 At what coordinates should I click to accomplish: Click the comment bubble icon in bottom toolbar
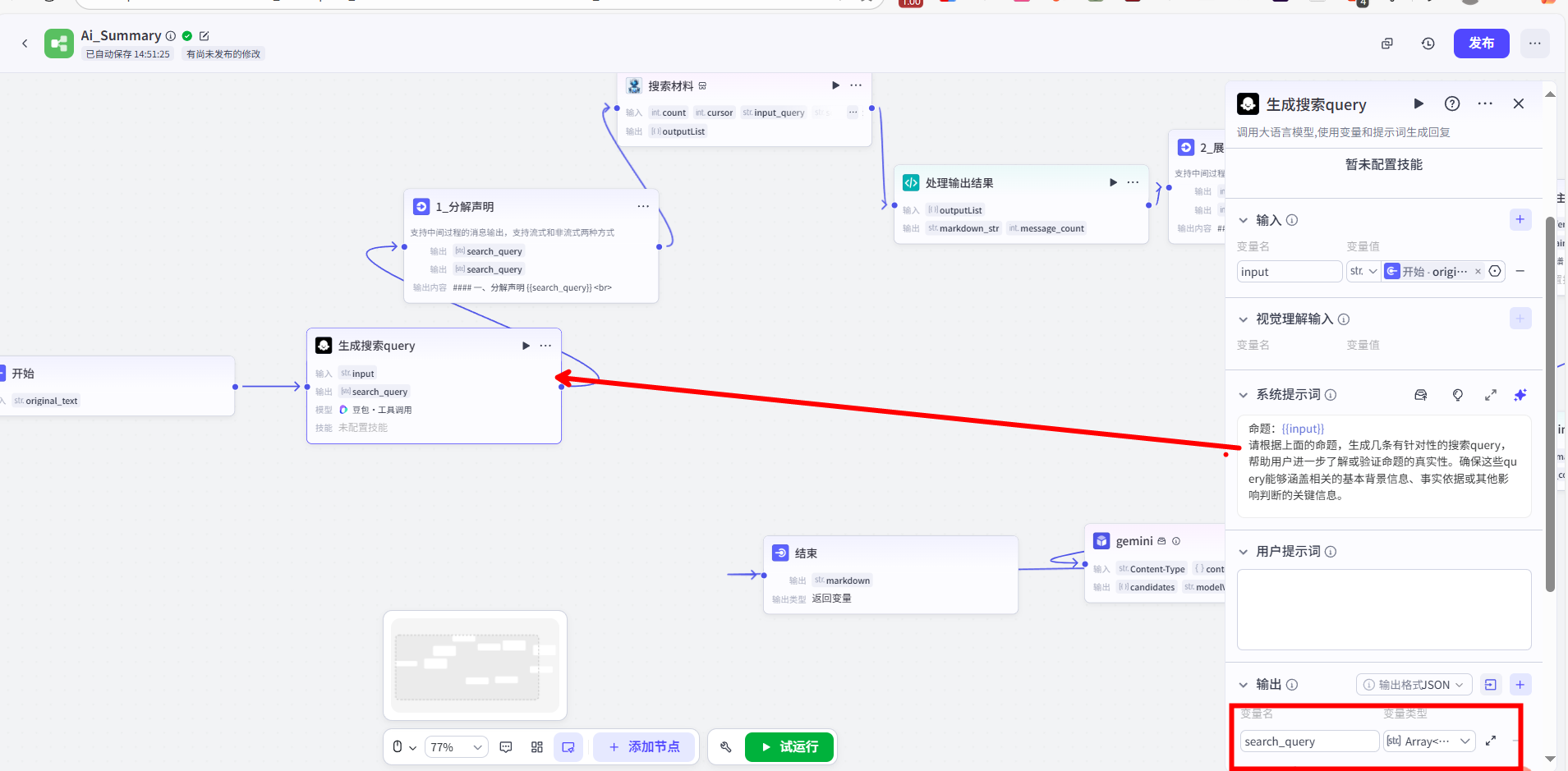(x=506, y=747)
